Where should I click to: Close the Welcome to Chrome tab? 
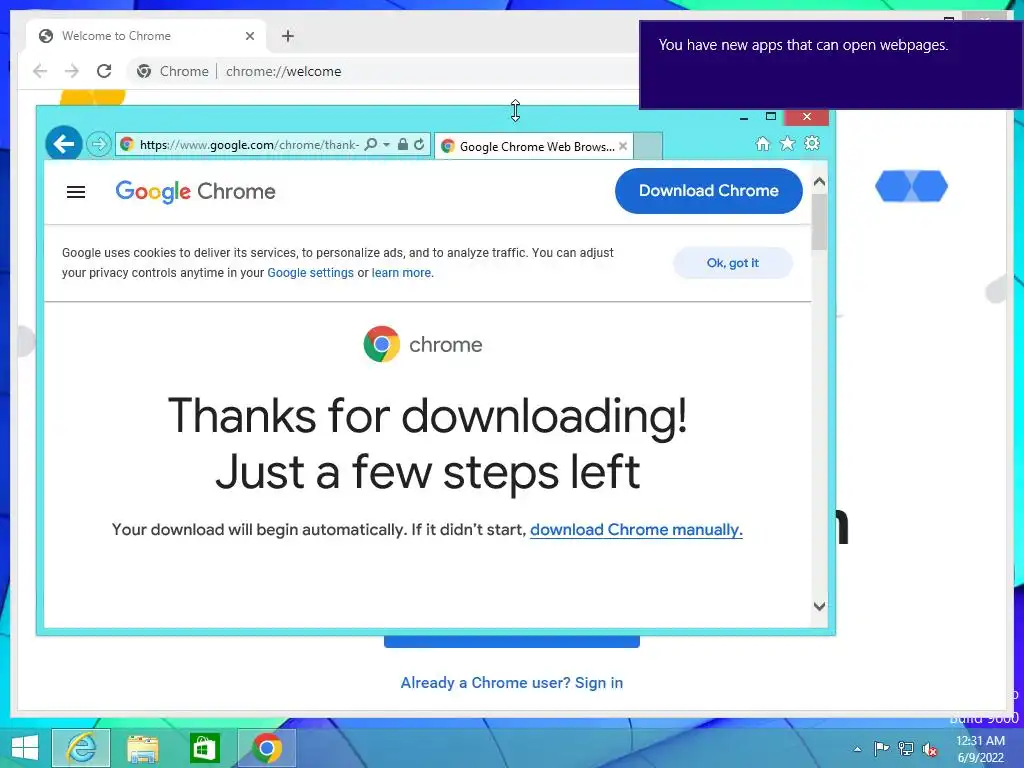point(249,36)
